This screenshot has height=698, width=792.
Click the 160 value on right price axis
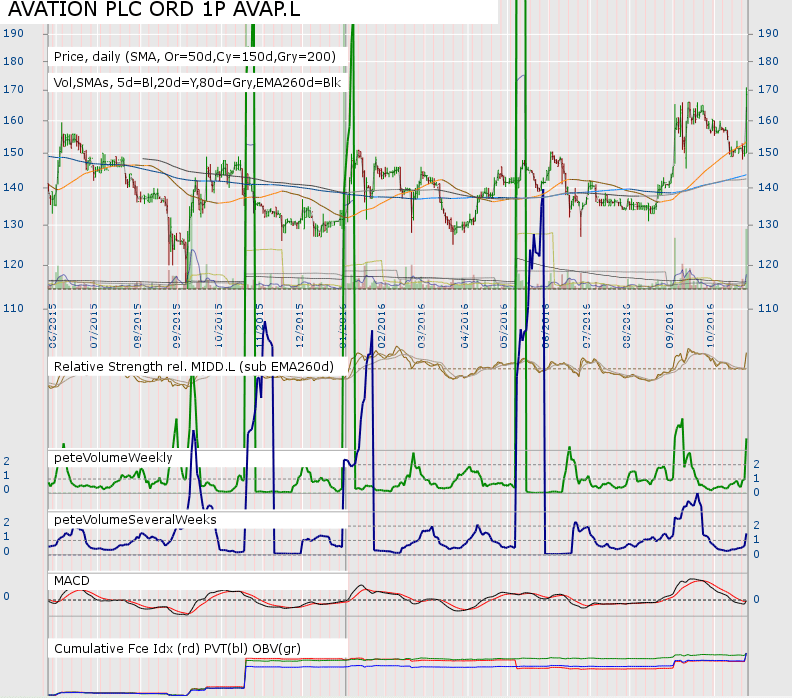tap(768, 120)
